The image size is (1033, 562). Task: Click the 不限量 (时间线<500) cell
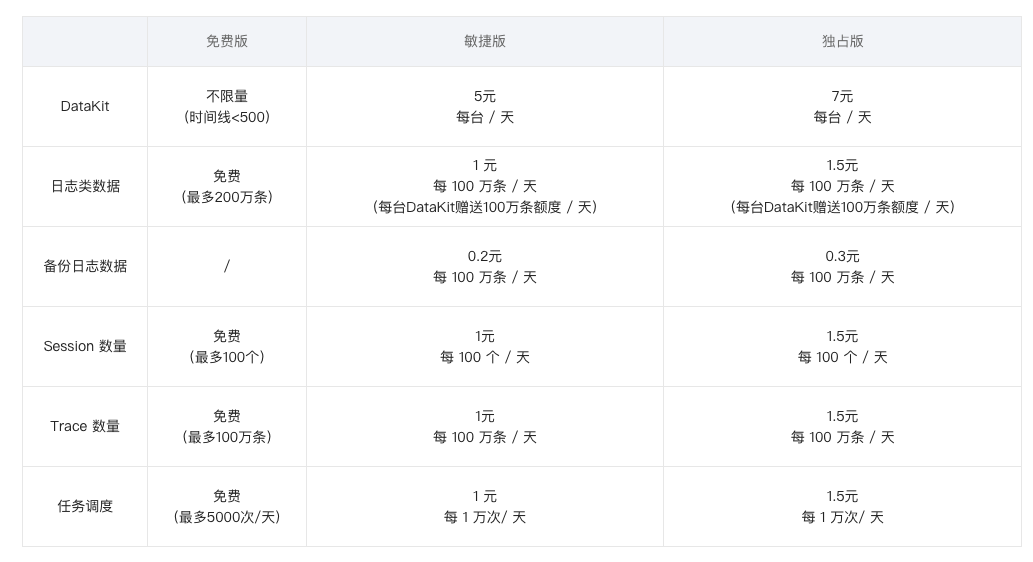(x=227, y=107)
